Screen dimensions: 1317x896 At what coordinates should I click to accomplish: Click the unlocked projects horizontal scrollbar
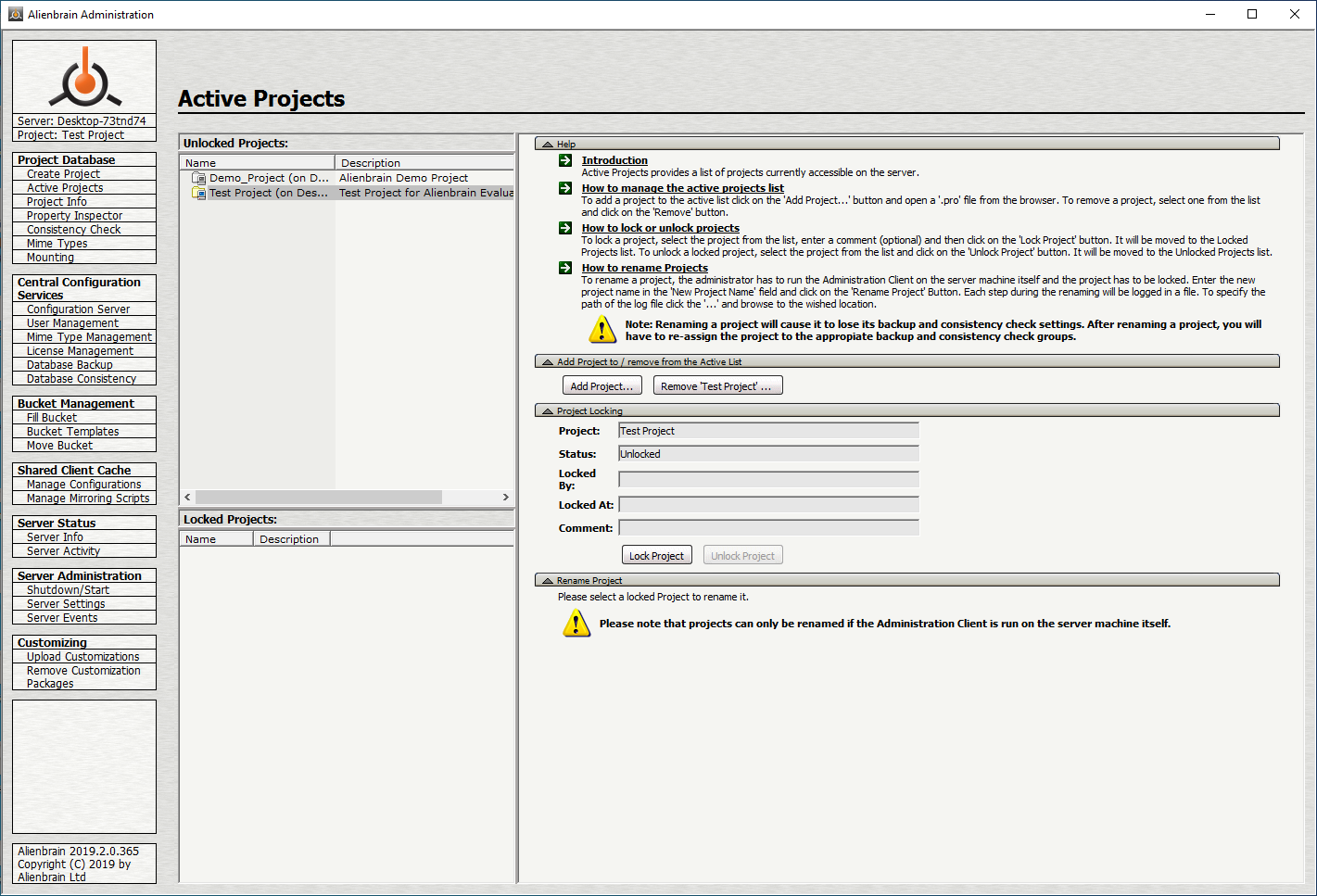click(x=318, y=498)
